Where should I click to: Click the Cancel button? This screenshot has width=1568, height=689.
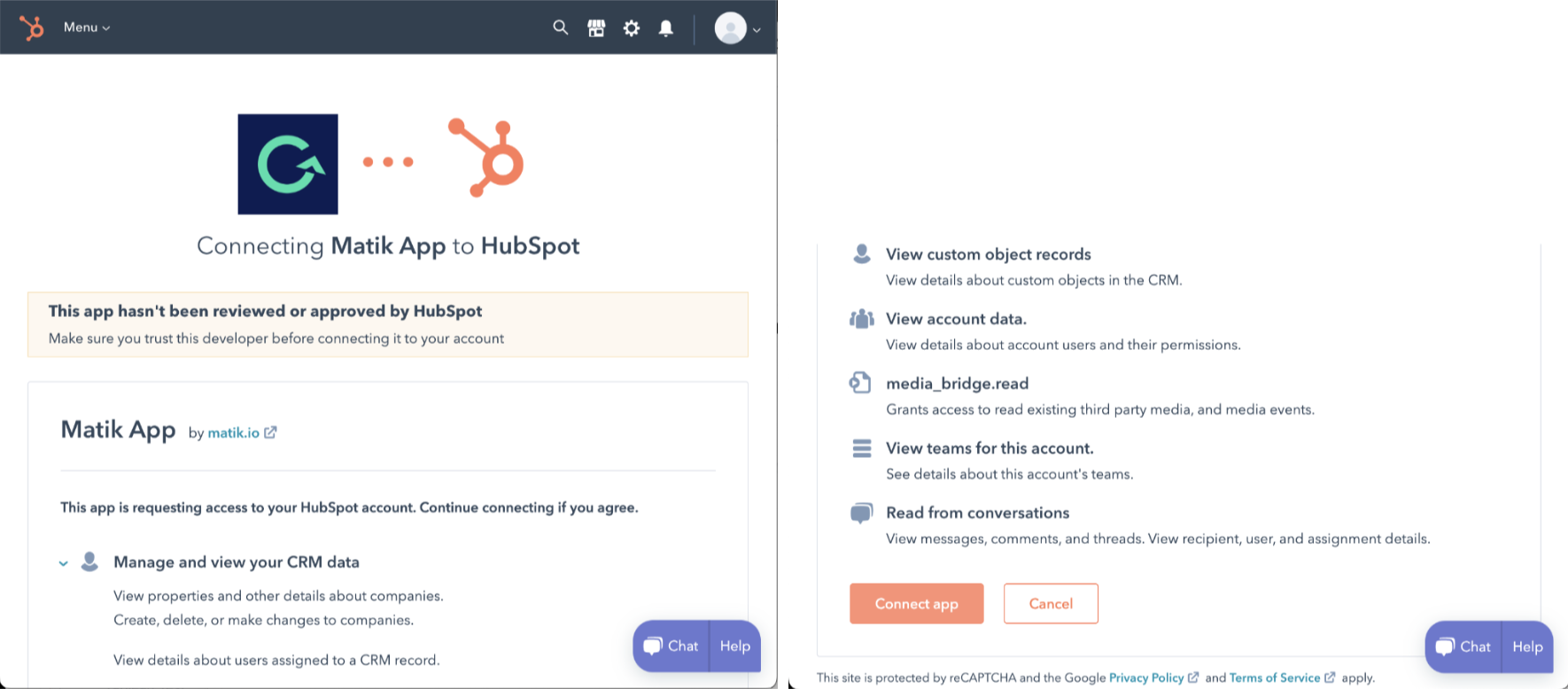[1051, 603]
